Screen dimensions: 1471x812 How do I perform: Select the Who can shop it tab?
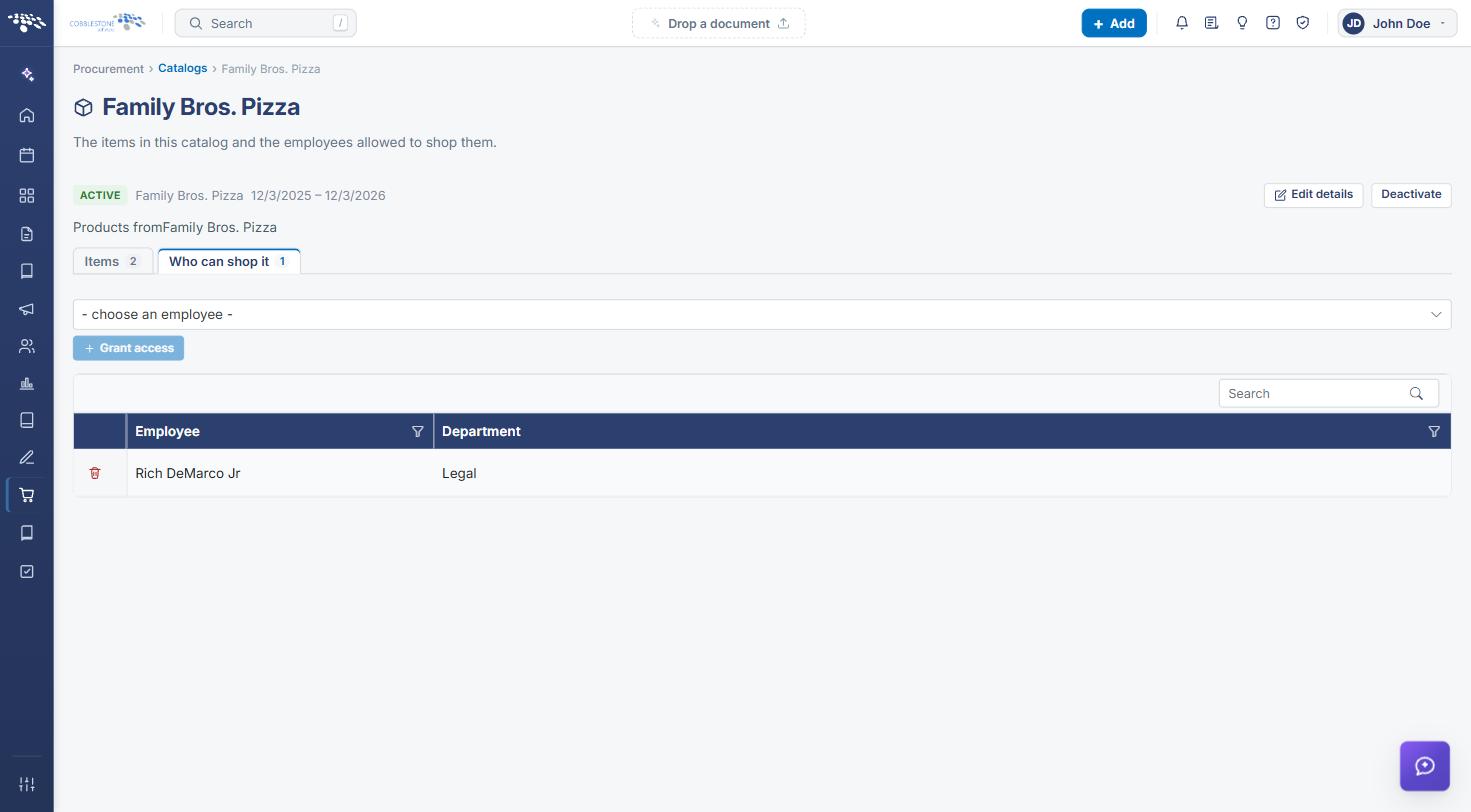click(229, 261)
